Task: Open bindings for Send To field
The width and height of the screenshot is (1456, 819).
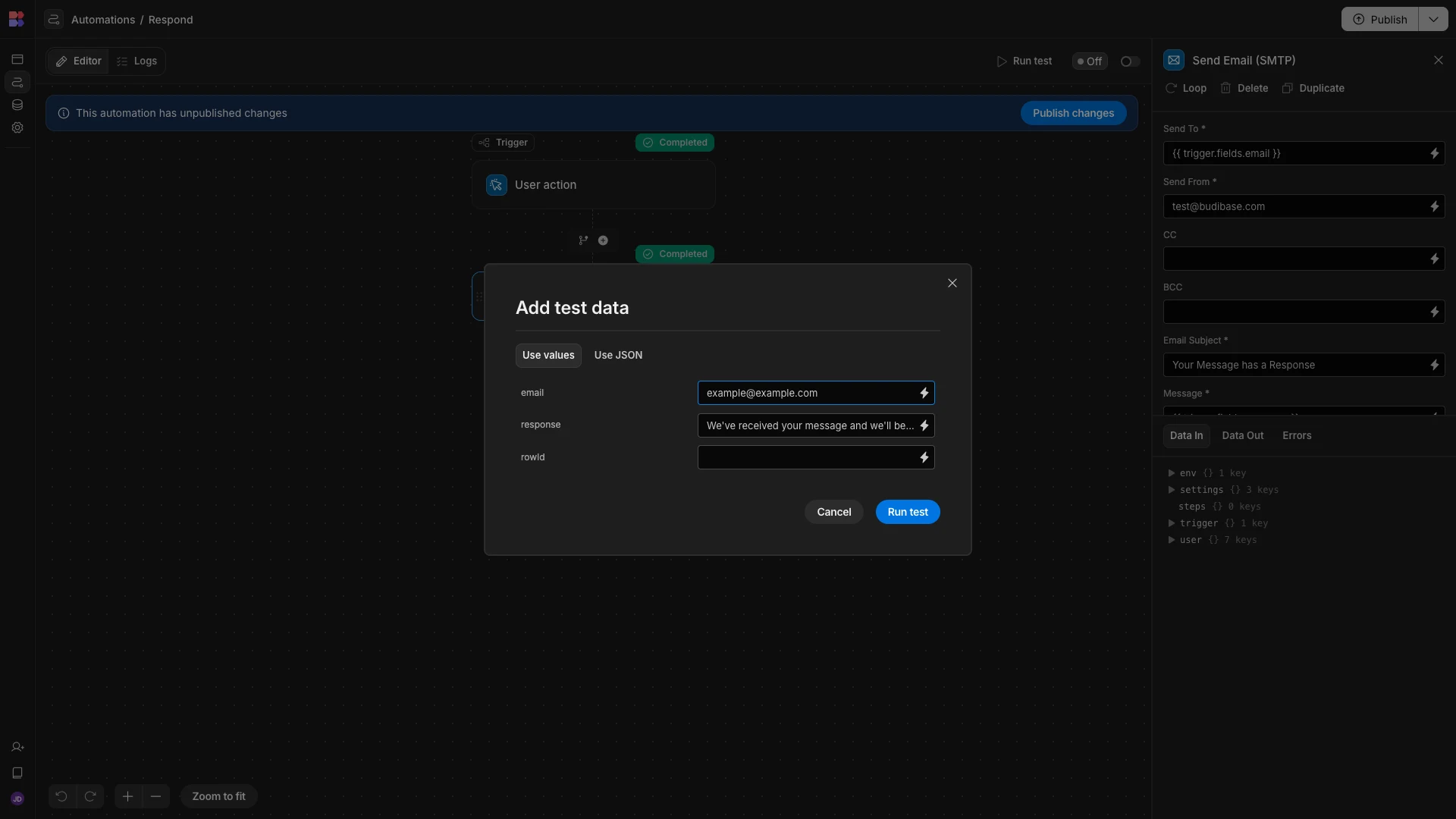Action: pos(1435,153)
